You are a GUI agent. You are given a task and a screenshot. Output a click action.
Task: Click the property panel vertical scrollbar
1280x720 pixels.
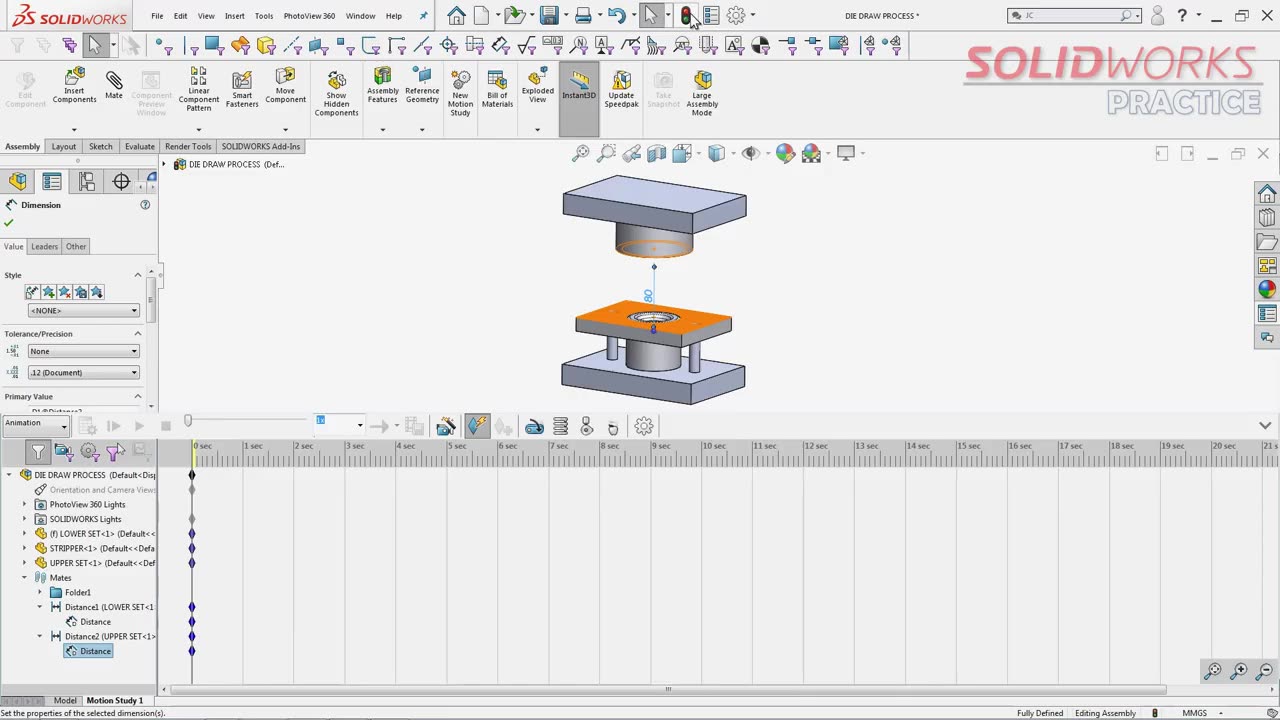click(152, 300)
